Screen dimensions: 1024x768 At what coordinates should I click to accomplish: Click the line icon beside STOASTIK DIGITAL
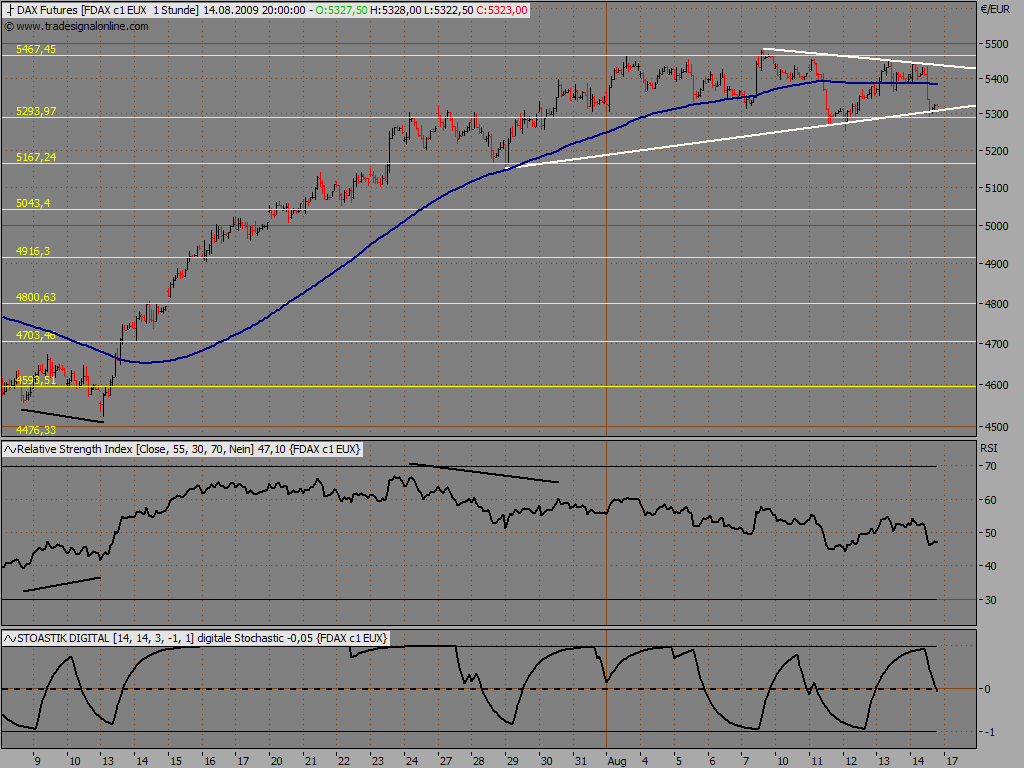tap(10, 638)
